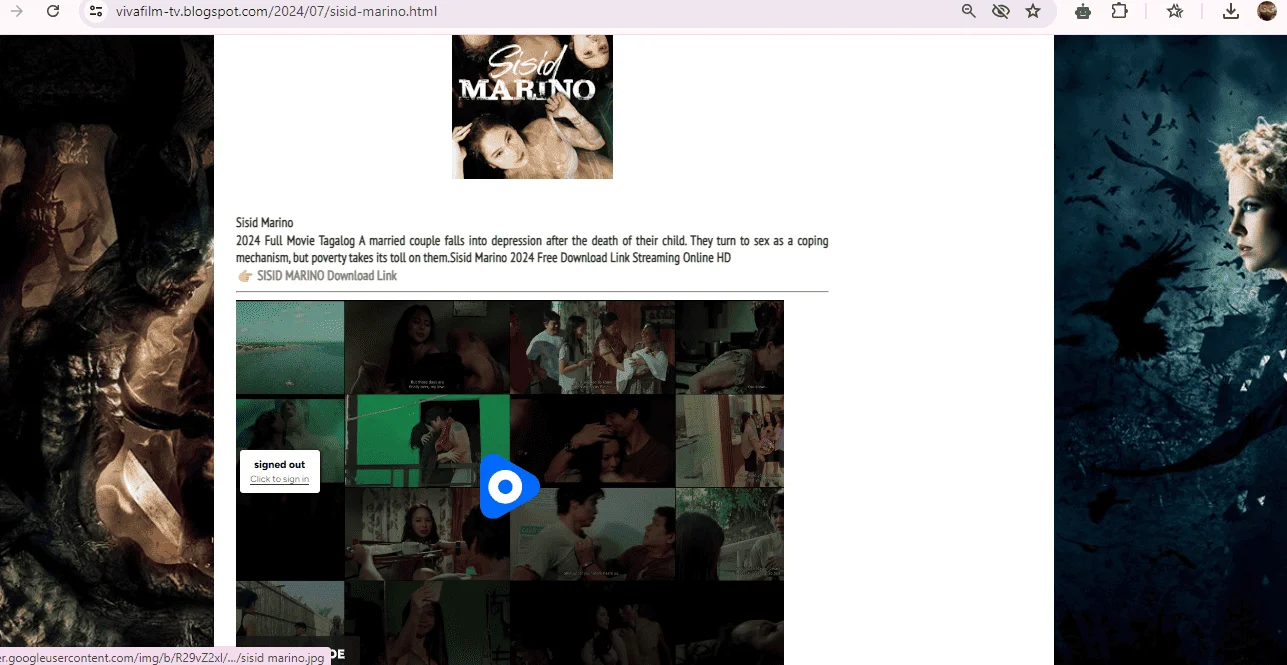The height and width of the screenshot is (665, 1287).
Task: Open the robot extension icon
Action: [x=1083, y=11]
